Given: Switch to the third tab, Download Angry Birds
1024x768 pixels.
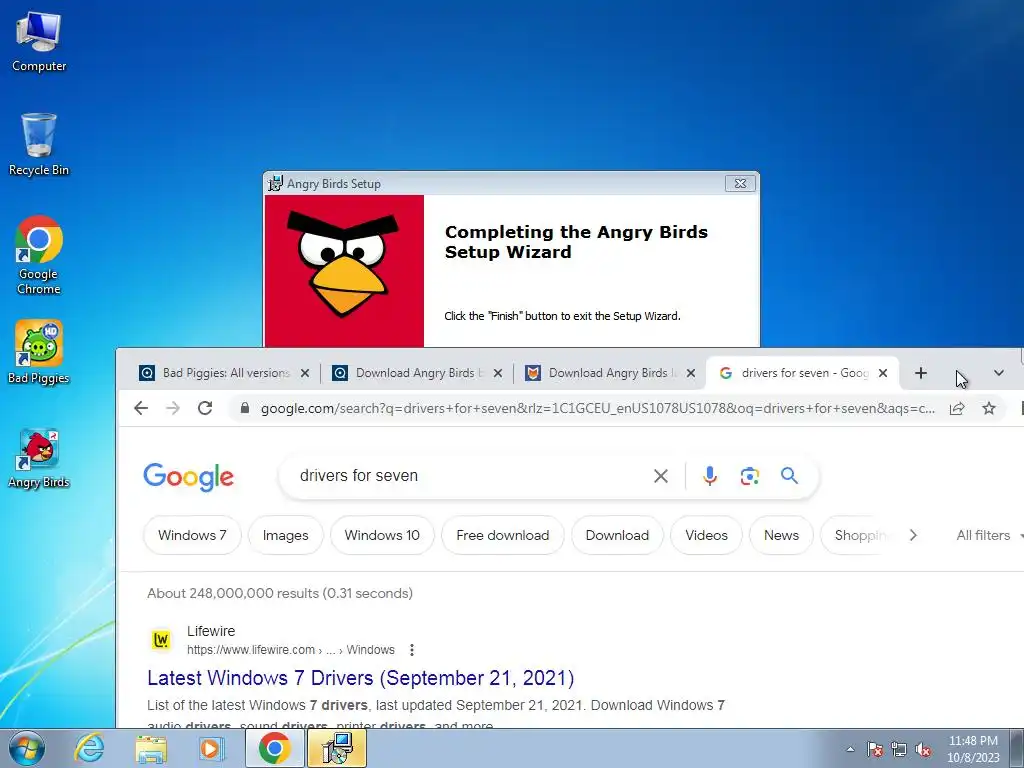Looking at the screenshot, I should [x=609, y=373].
